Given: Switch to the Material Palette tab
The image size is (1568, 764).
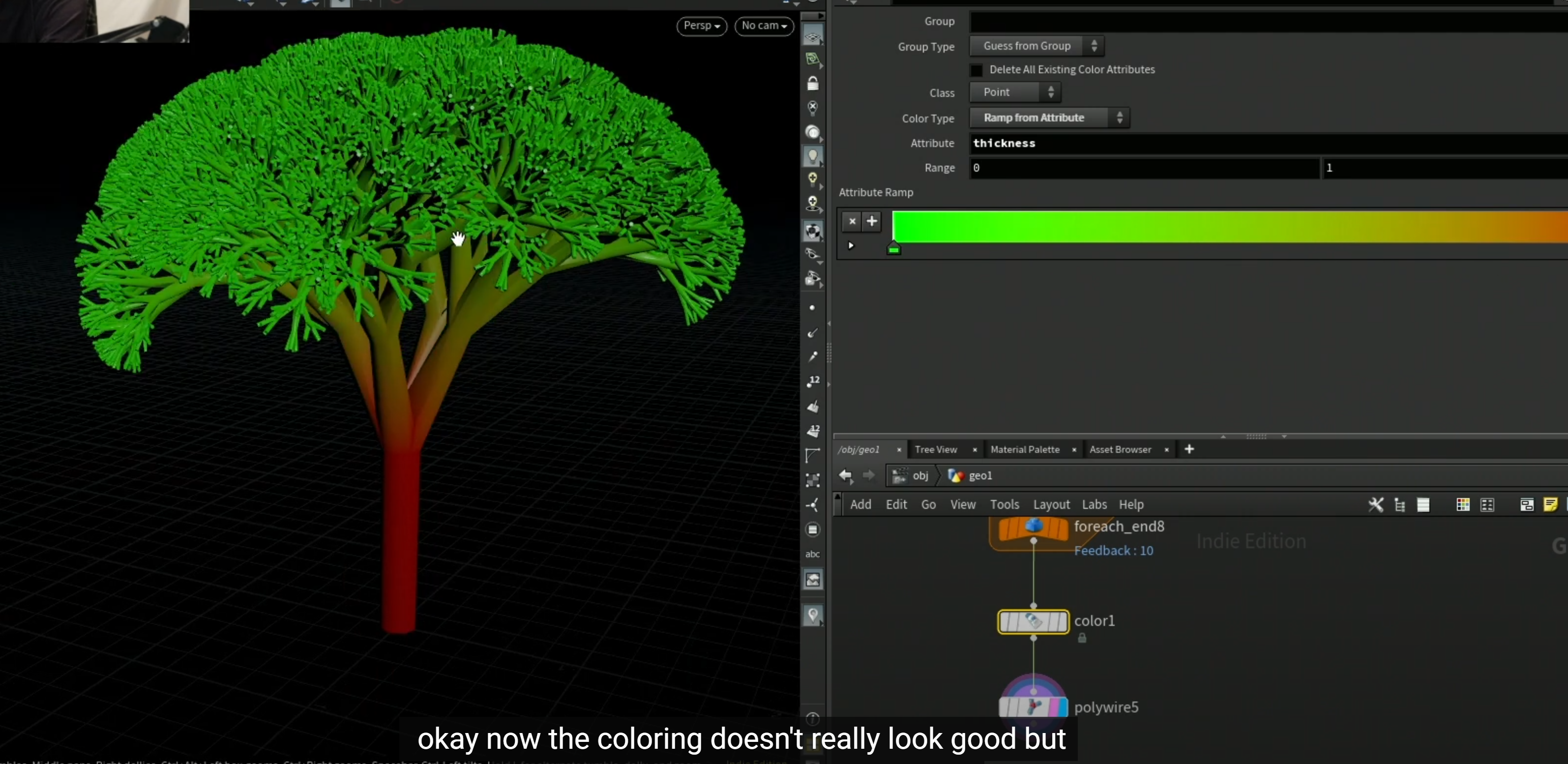Looking at the screenshot, I should tap(1024, 449).
